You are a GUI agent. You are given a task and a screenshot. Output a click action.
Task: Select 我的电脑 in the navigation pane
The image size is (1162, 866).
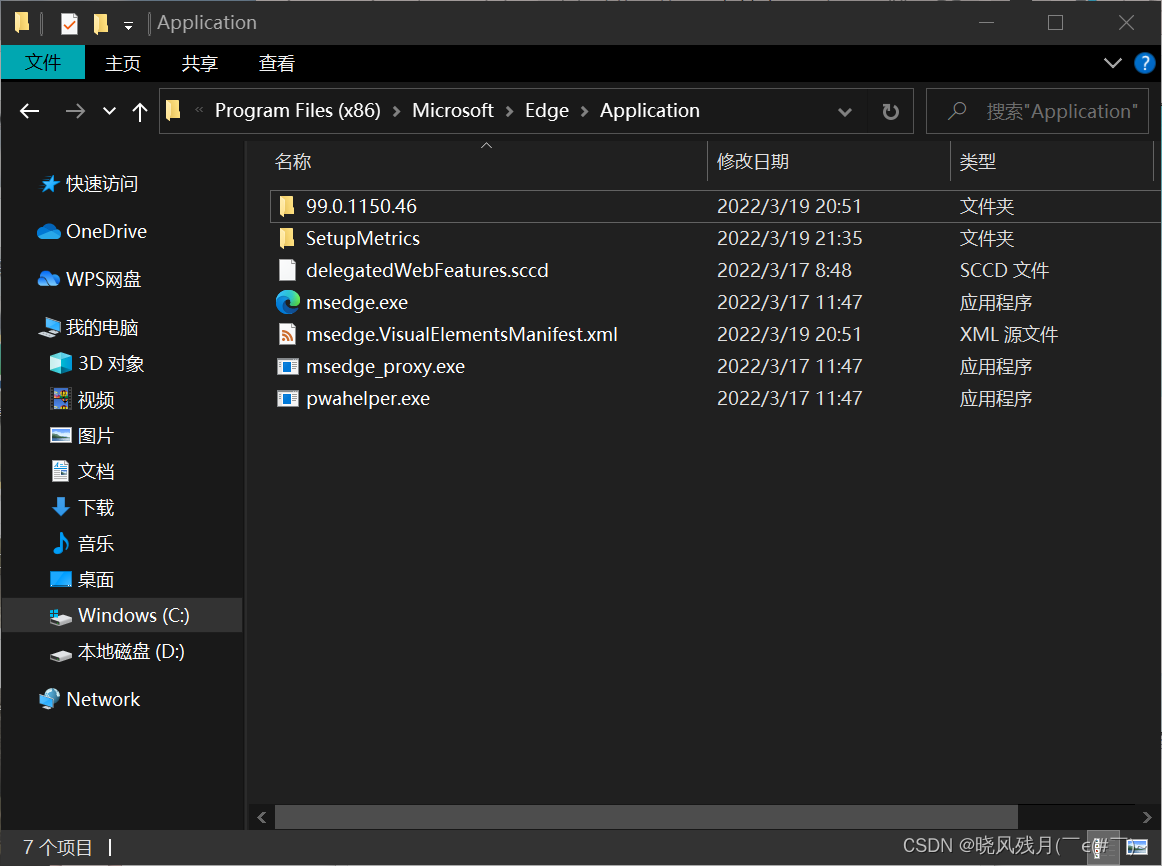tap(102, 327)
